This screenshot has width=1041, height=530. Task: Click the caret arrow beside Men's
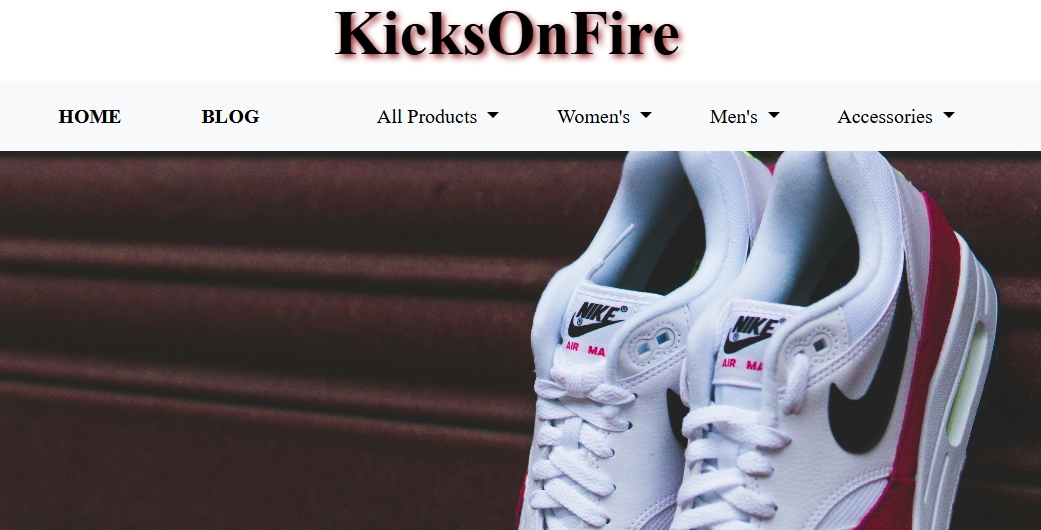(x=773, y=116)
